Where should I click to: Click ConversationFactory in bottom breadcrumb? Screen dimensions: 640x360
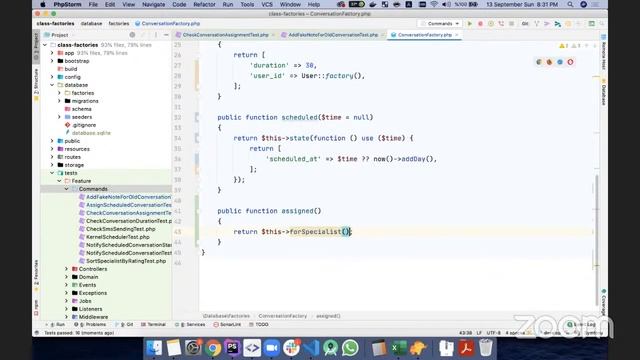282,316
